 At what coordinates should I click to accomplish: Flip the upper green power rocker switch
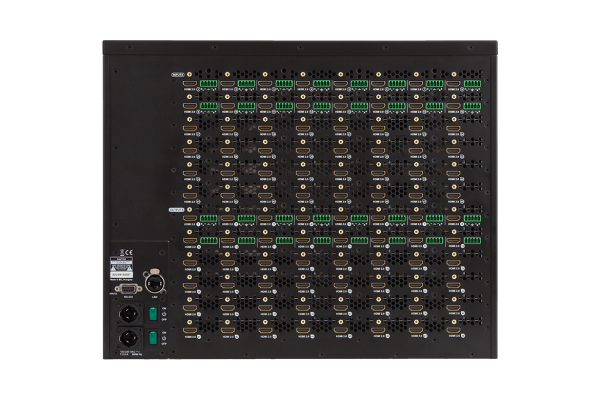[153, 313]
